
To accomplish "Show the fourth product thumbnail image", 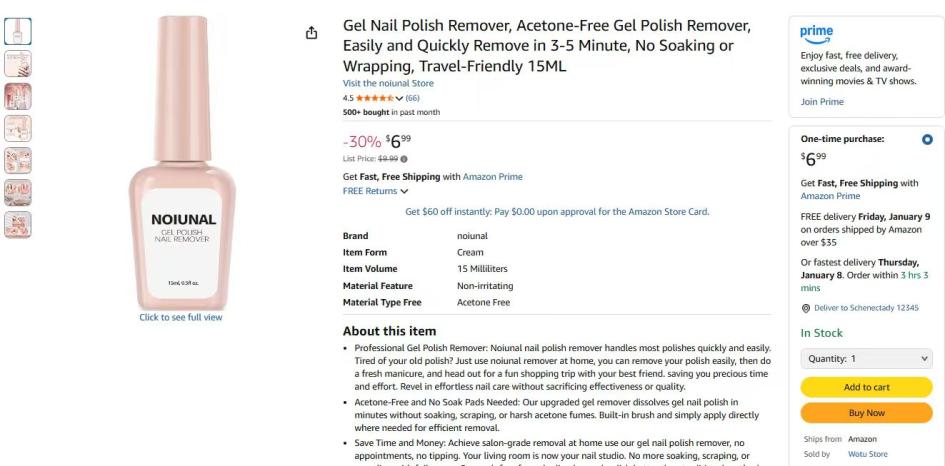I will click(18, 128).
